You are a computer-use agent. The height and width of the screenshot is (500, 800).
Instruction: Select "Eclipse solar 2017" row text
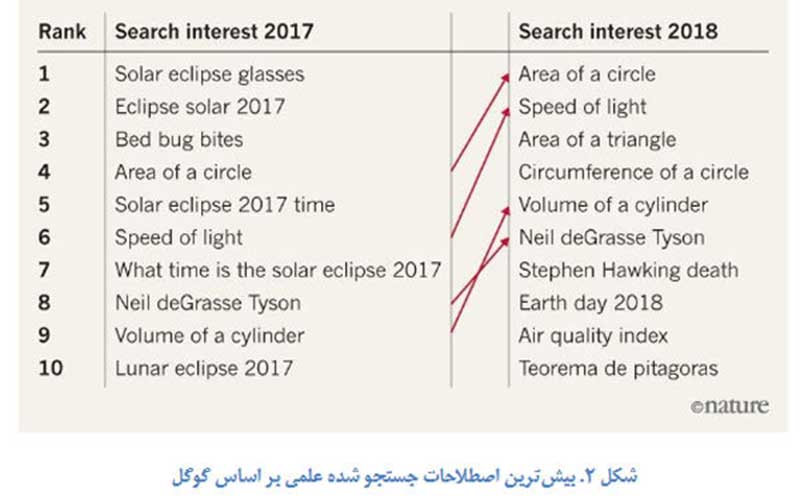point(200,107)
